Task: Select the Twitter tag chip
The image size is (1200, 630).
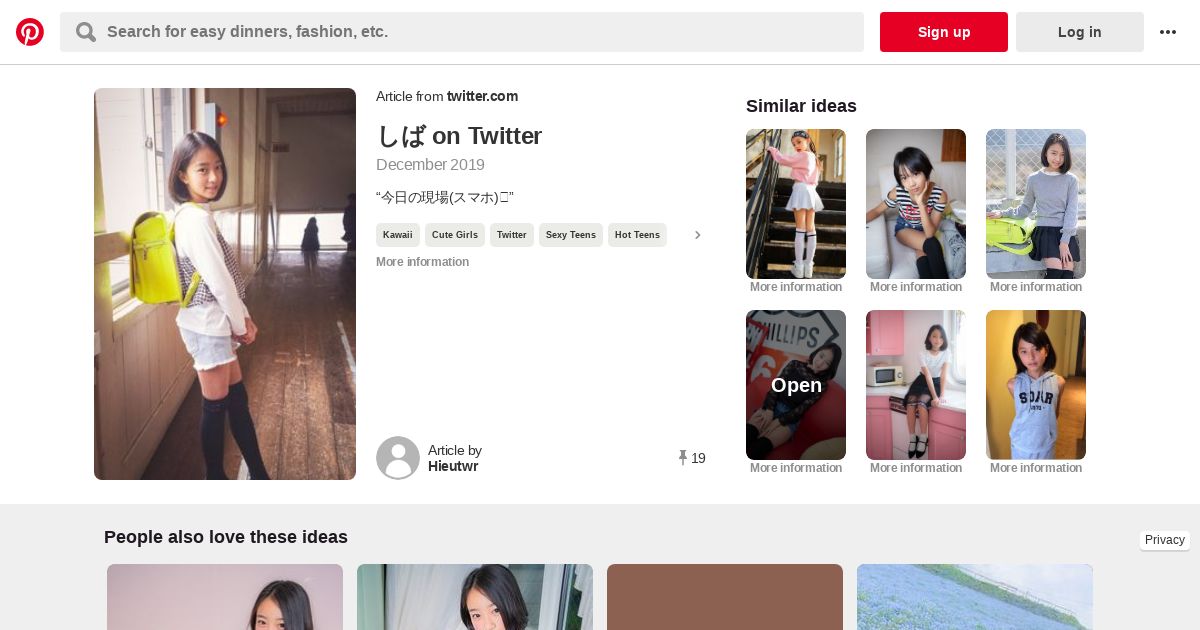Action: (x=512, y=235)
